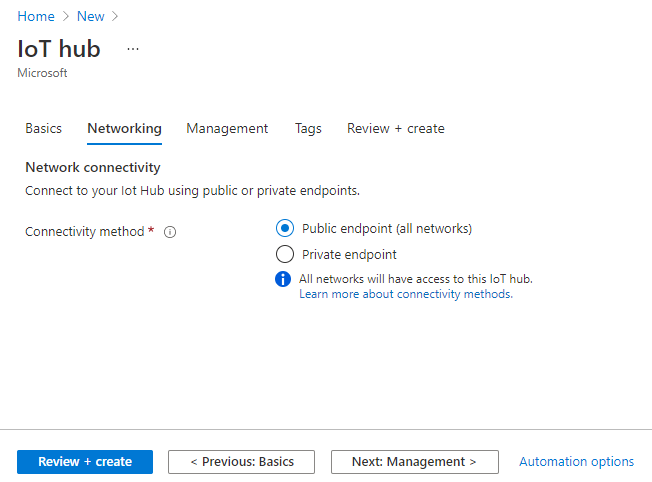Click the blue information notice icon
This screenshot has height=482, width=652.
coord(284,279)
